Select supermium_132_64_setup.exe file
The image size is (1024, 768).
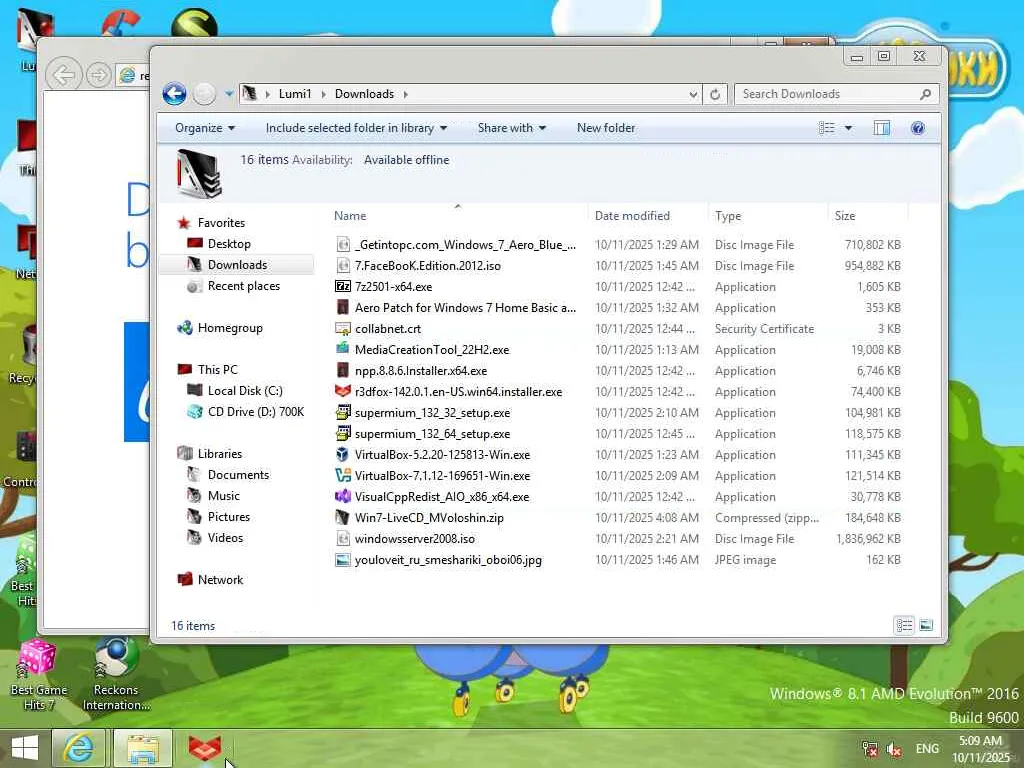point(432,434)
